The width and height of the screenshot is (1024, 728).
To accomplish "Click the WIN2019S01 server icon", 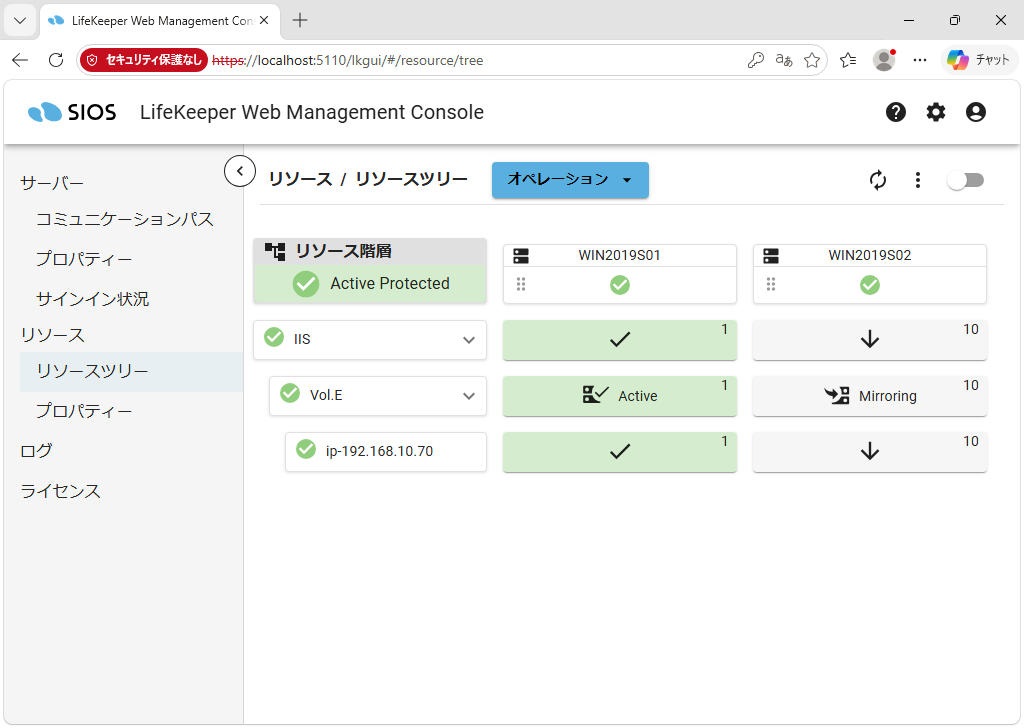I will tap(520, 256).
